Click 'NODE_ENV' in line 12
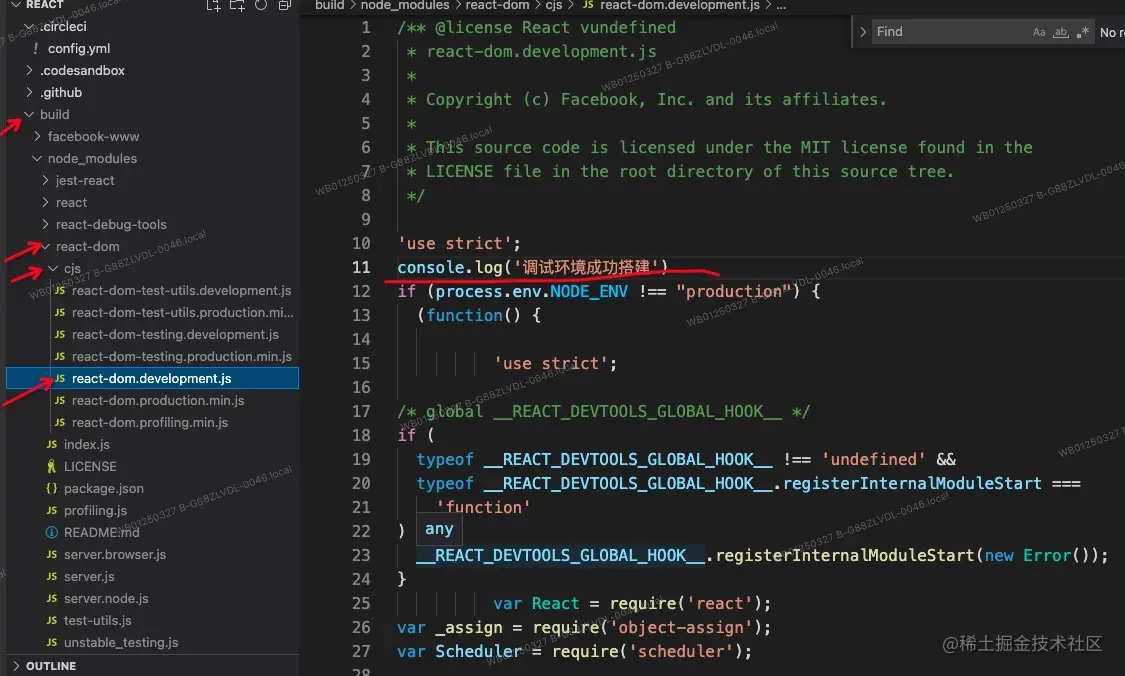The image size is (1125, 676). (x=588, y=291)
